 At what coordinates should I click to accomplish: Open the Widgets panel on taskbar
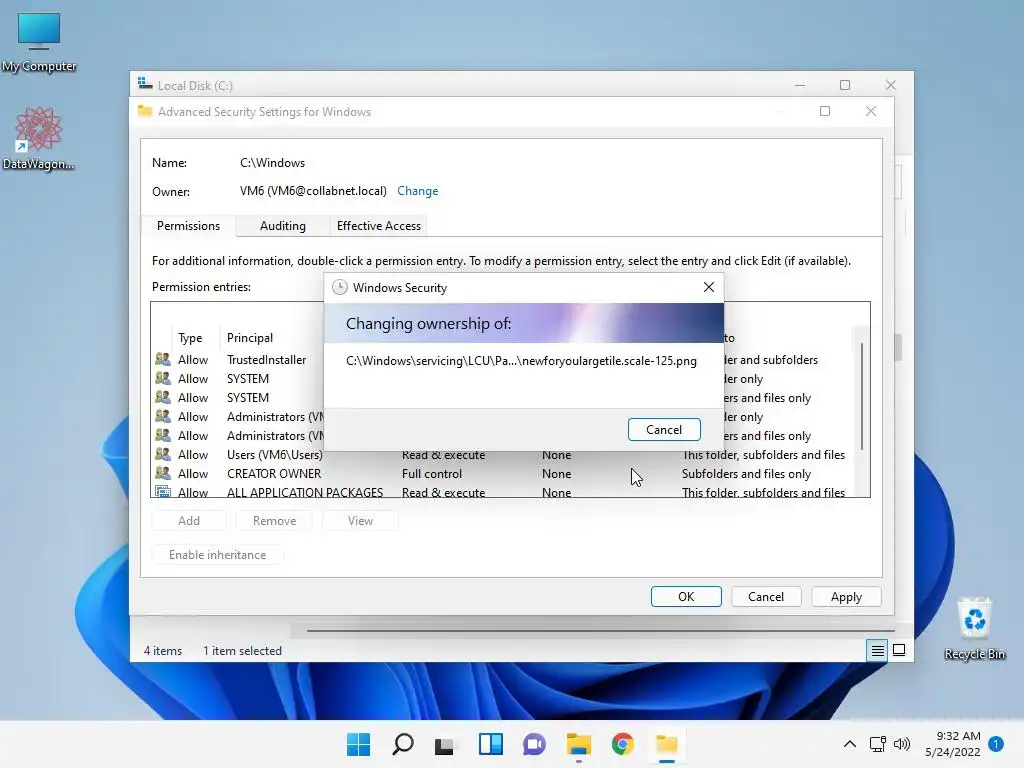490,744
